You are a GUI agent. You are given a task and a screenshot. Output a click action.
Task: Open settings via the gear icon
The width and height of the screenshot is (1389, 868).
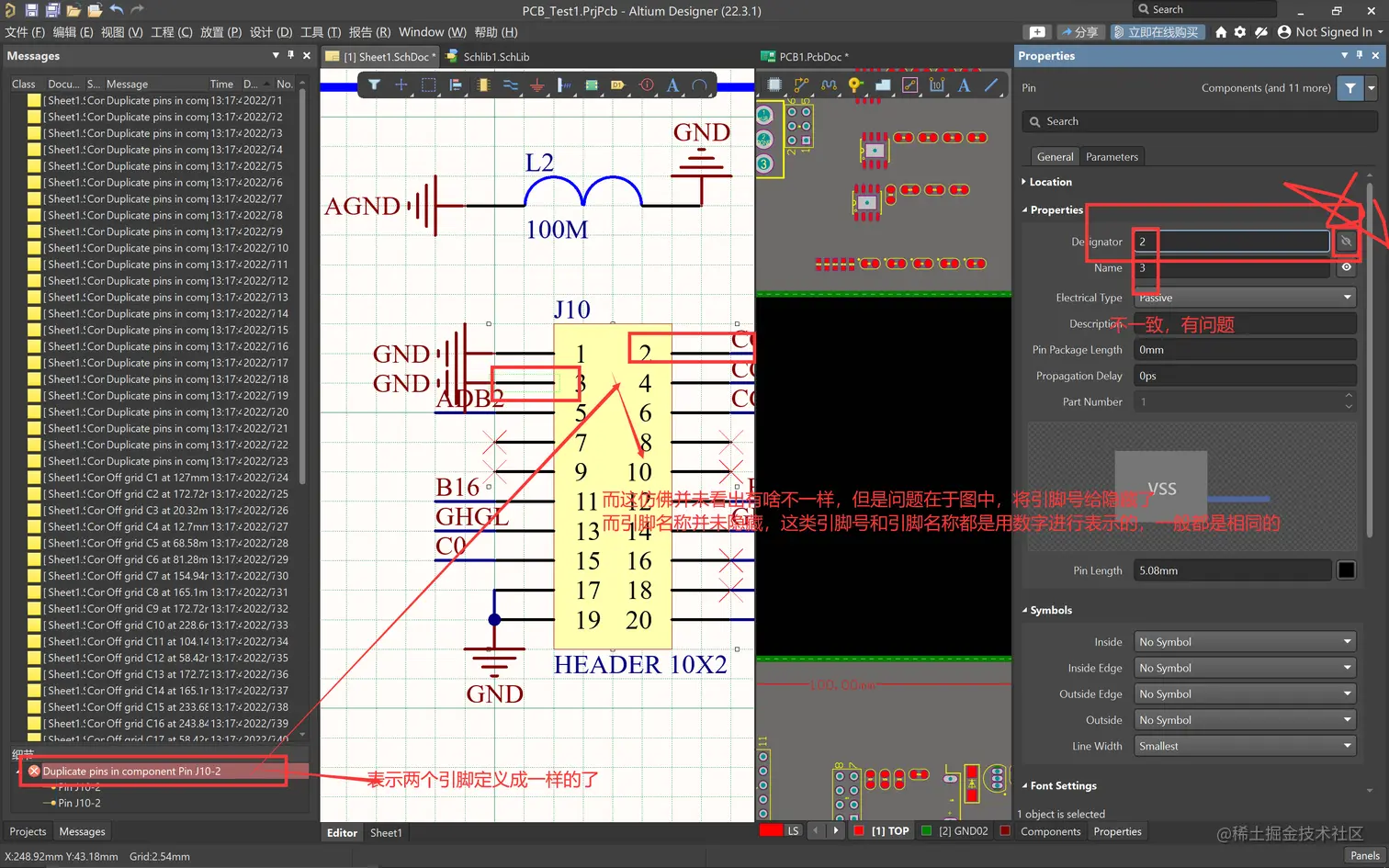click(1240, 32)
